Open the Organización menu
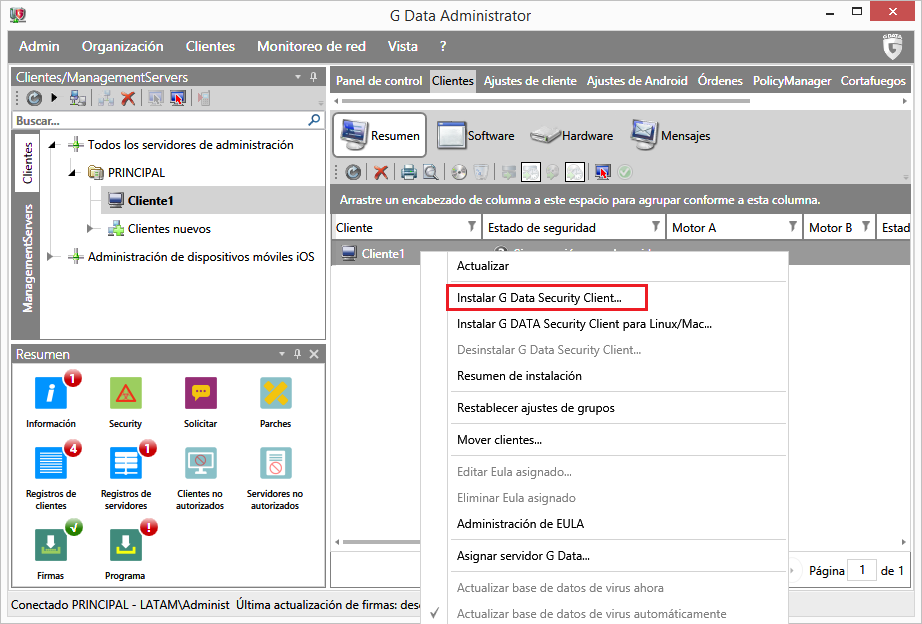The height and width of the screenshot is (624, 922). [x=122, y=46]
